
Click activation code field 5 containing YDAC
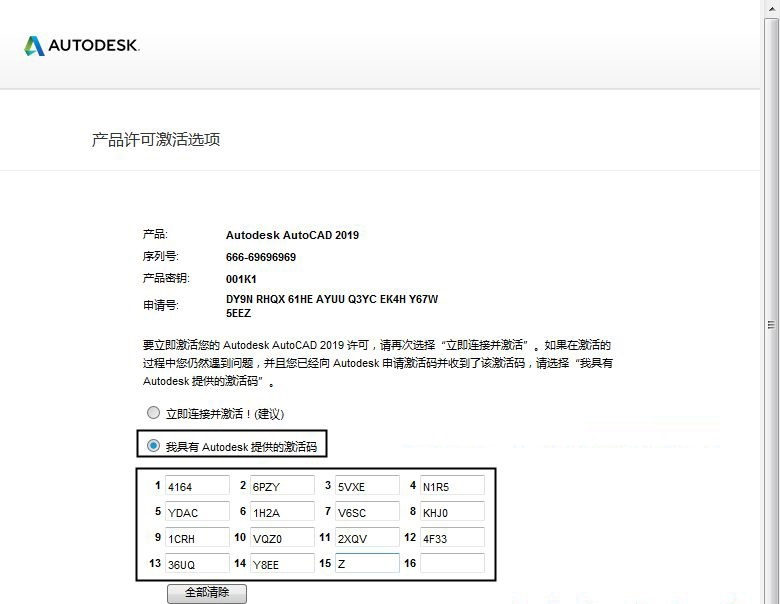197,511
